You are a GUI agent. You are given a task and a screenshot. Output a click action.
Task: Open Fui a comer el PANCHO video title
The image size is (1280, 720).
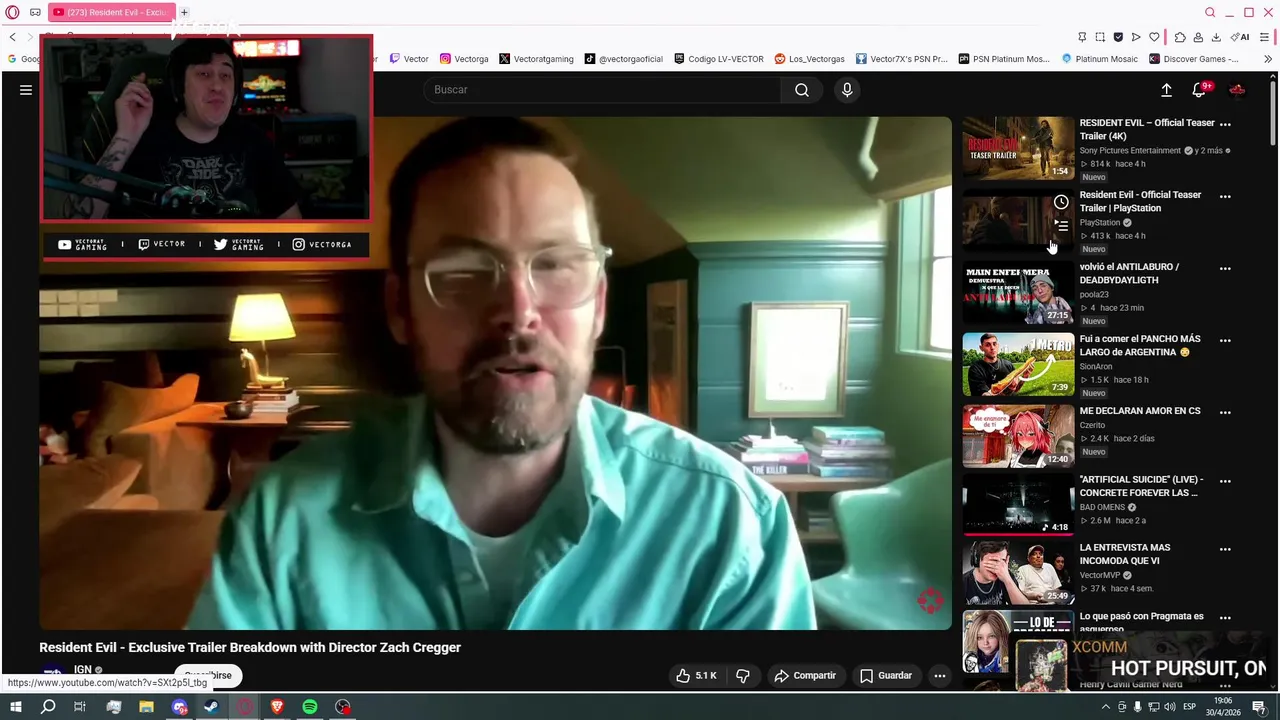[1141, 345]
